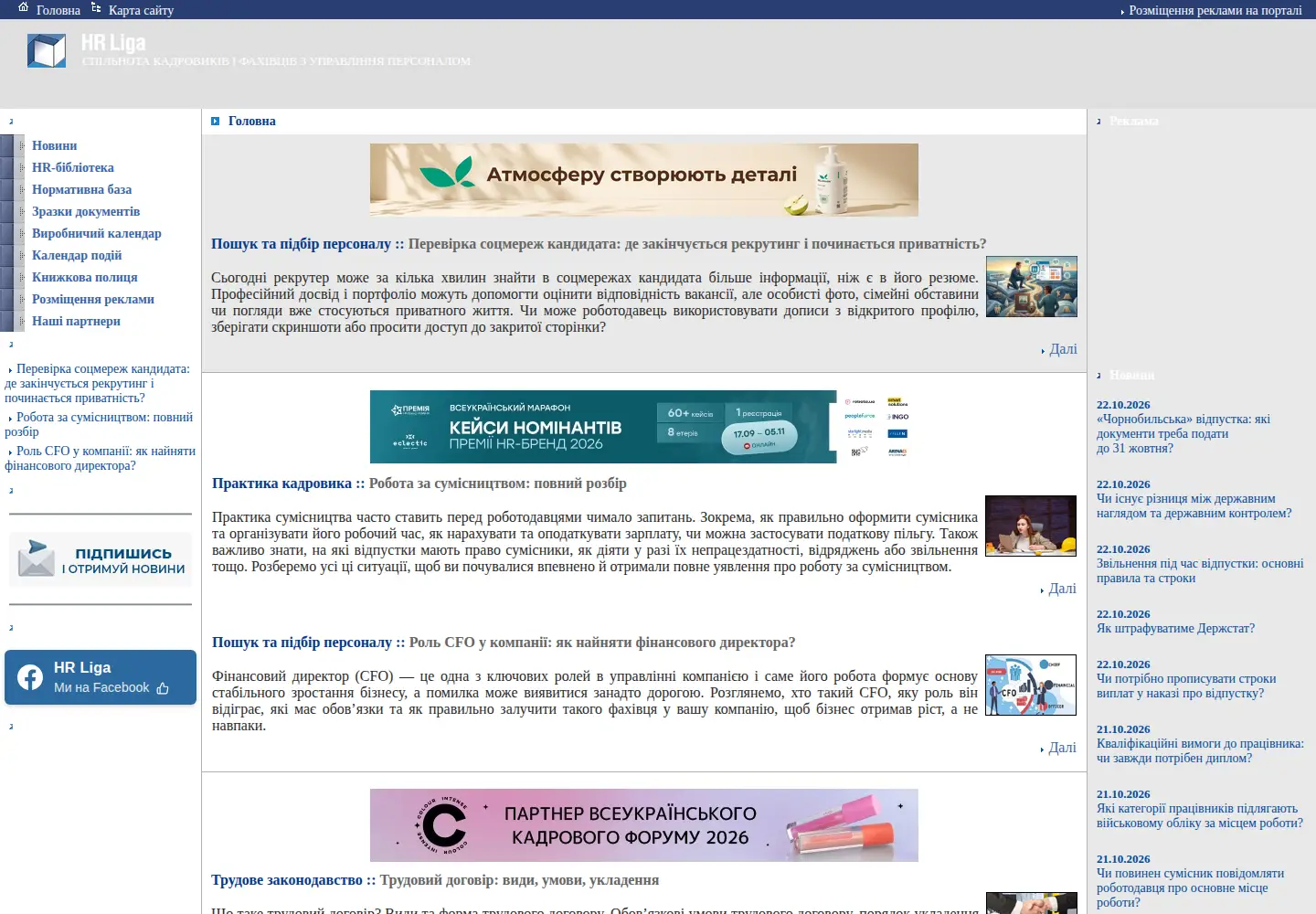Open Атмосферу створюють деталі banner

click(x=644, y=180)
